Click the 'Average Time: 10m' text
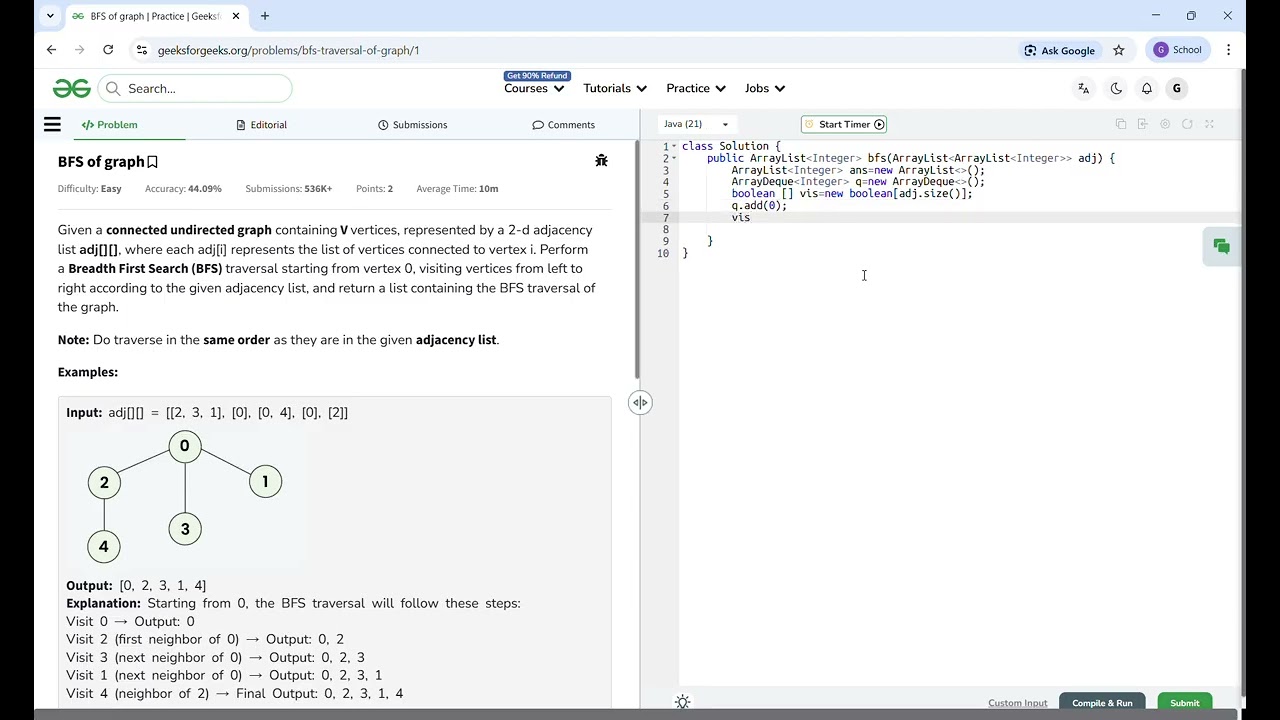 457,188
